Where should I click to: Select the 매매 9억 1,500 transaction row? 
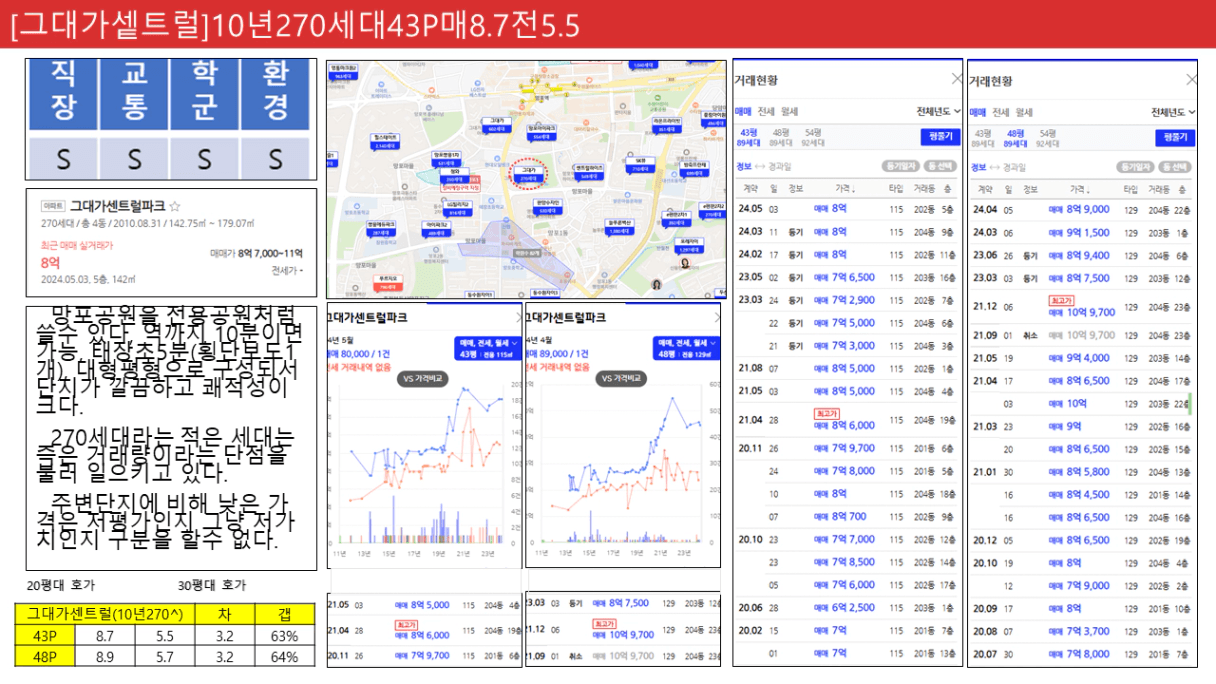(1082, 233)
